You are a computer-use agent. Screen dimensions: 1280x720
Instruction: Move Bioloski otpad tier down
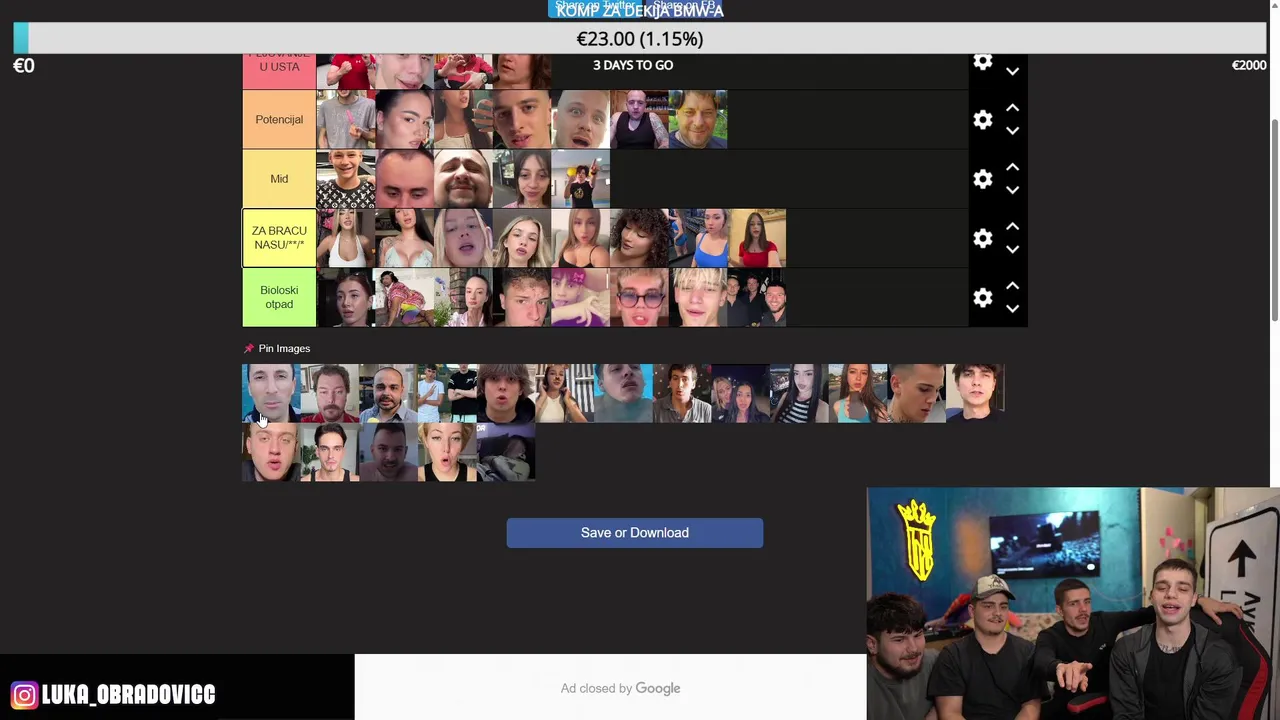pyautogui.click(x=1012, y=309)
